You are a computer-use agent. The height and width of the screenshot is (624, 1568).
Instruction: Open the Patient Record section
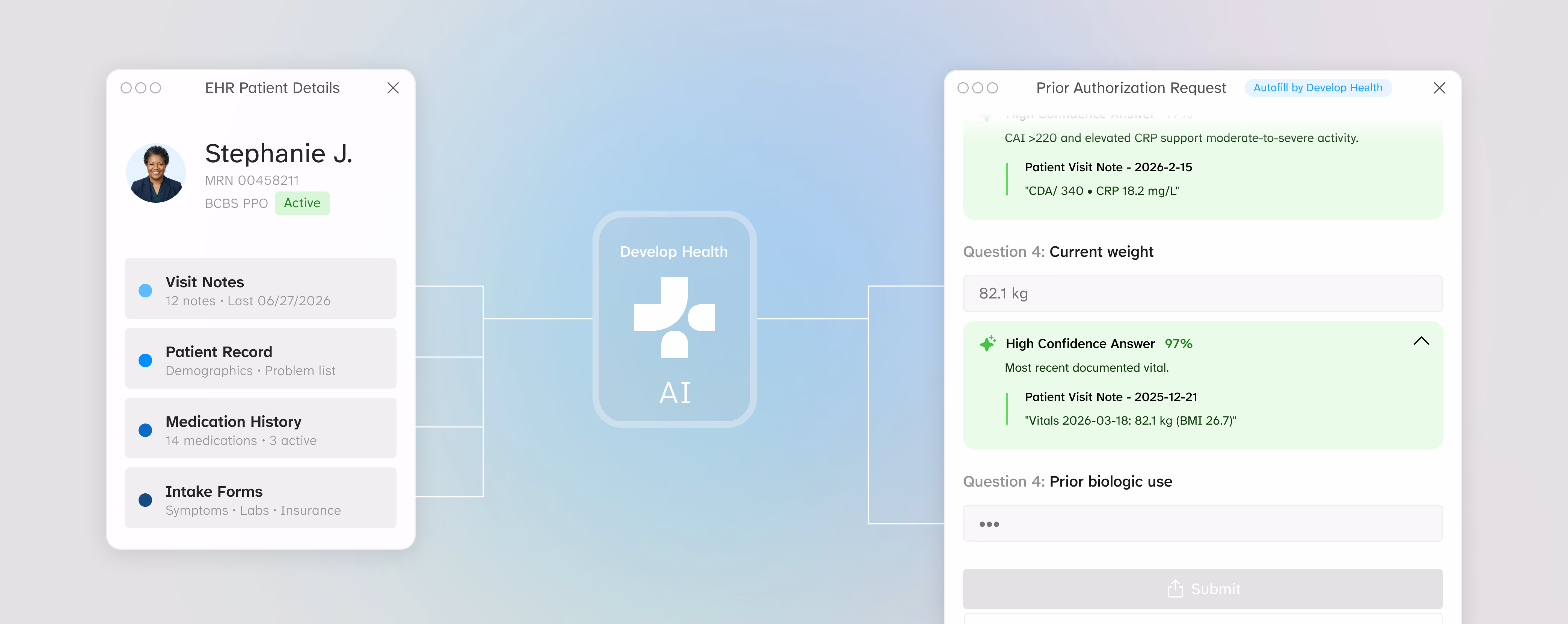click(261, 358)
